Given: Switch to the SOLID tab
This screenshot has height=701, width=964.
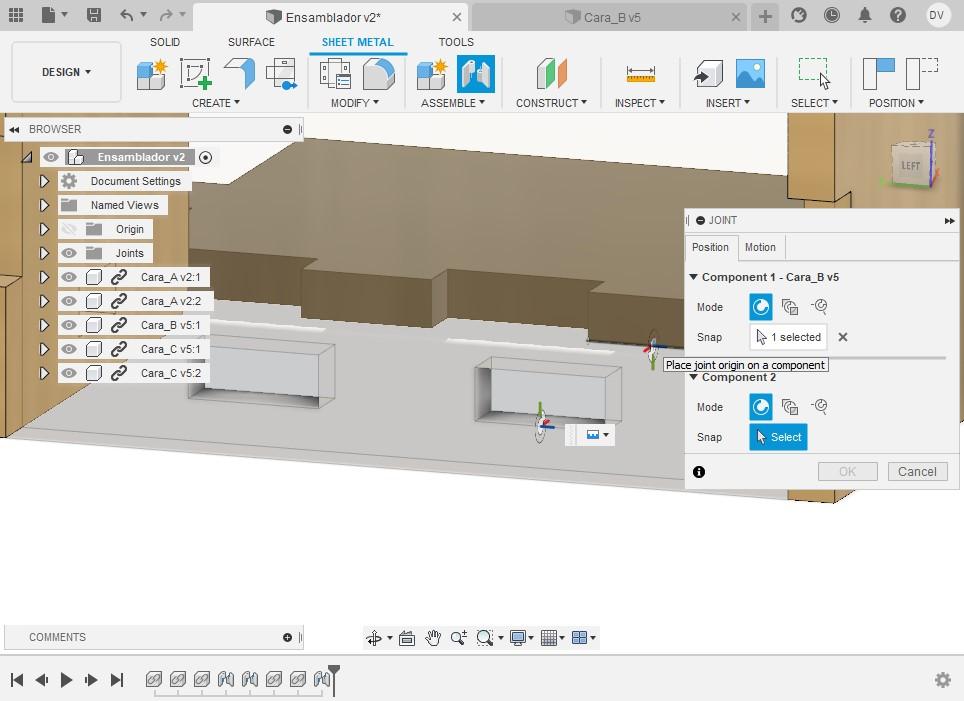Looking at the screenshot, I should [x=165, y=42].
